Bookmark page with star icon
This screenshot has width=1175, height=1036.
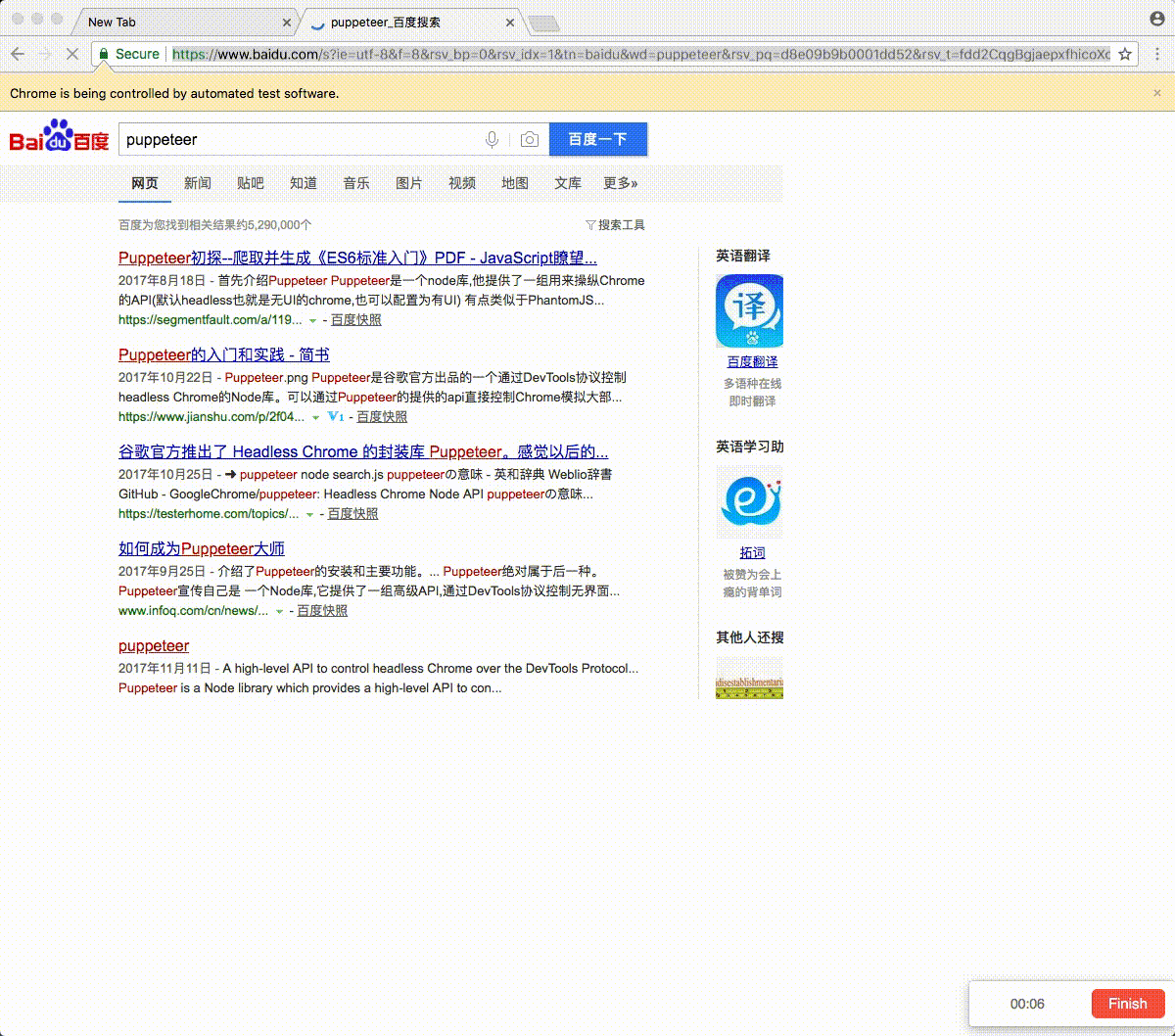click(1126, 54)
